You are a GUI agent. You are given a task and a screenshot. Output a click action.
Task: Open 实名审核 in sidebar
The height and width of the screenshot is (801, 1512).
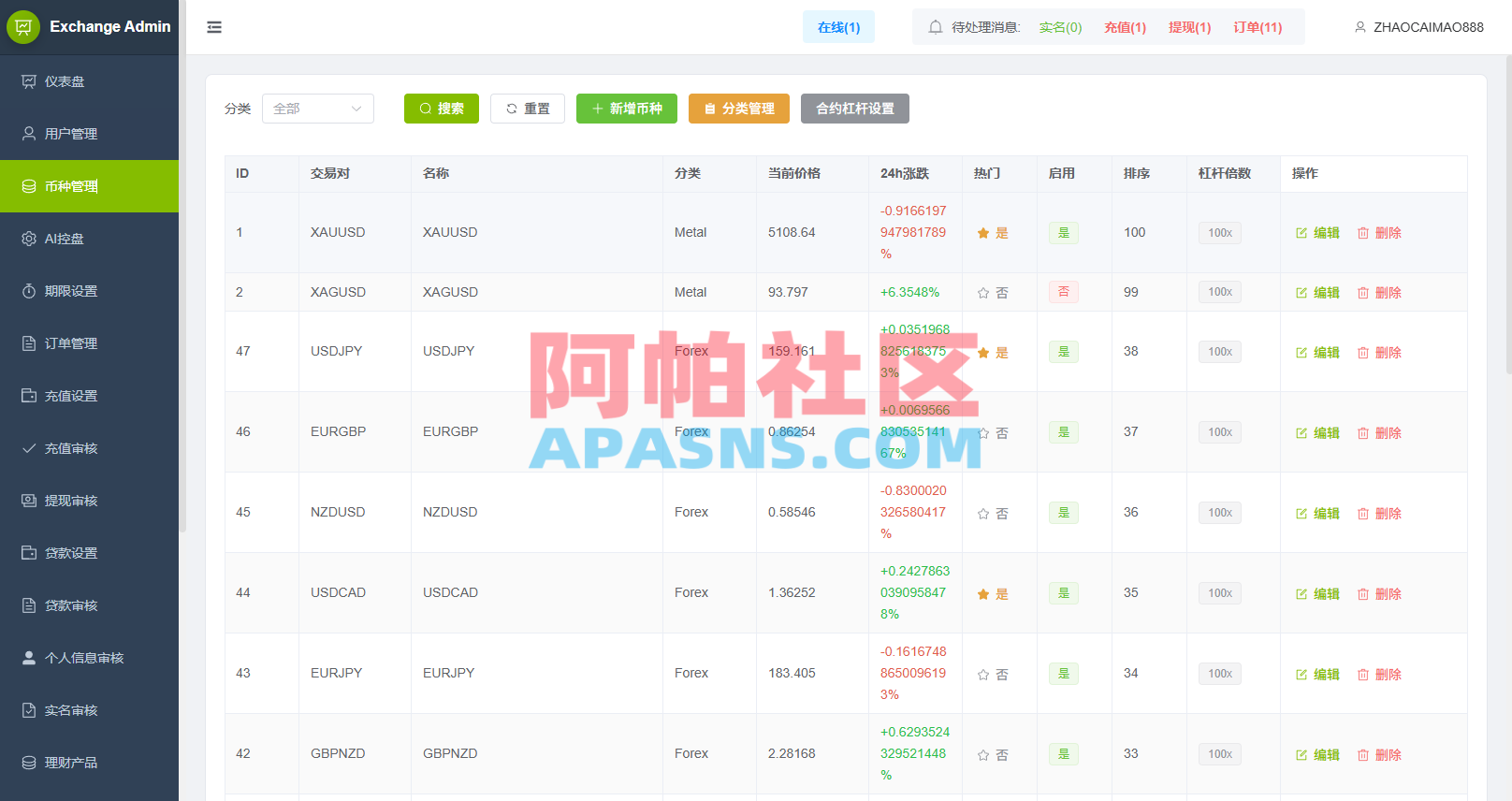(x=89, y=710)
